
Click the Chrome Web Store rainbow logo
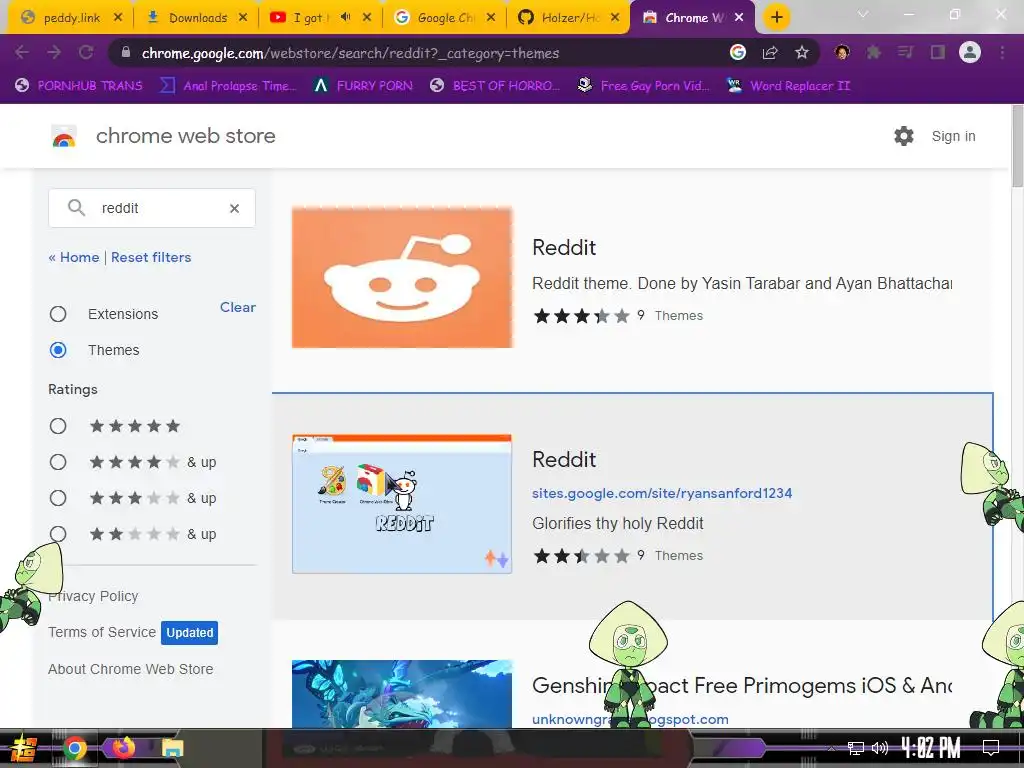(64, 136)
